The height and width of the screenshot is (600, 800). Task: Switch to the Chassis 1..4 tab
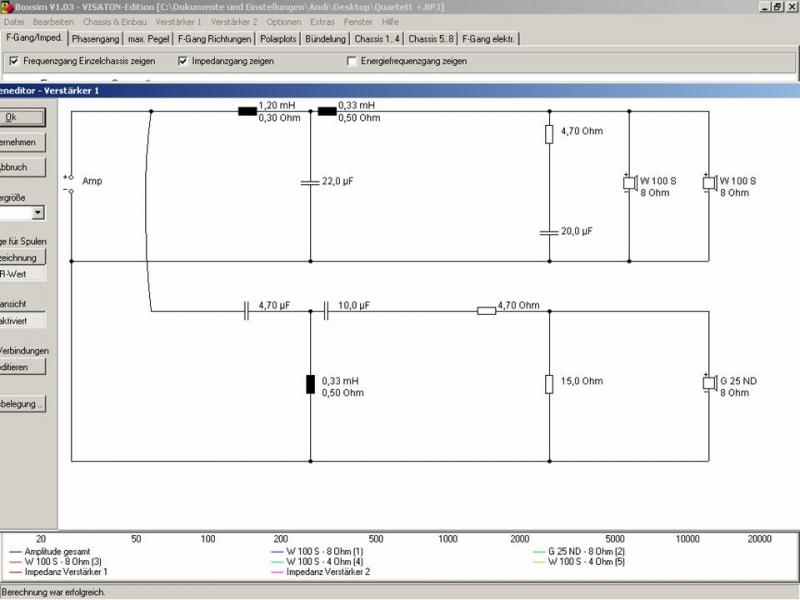(377, 39)
